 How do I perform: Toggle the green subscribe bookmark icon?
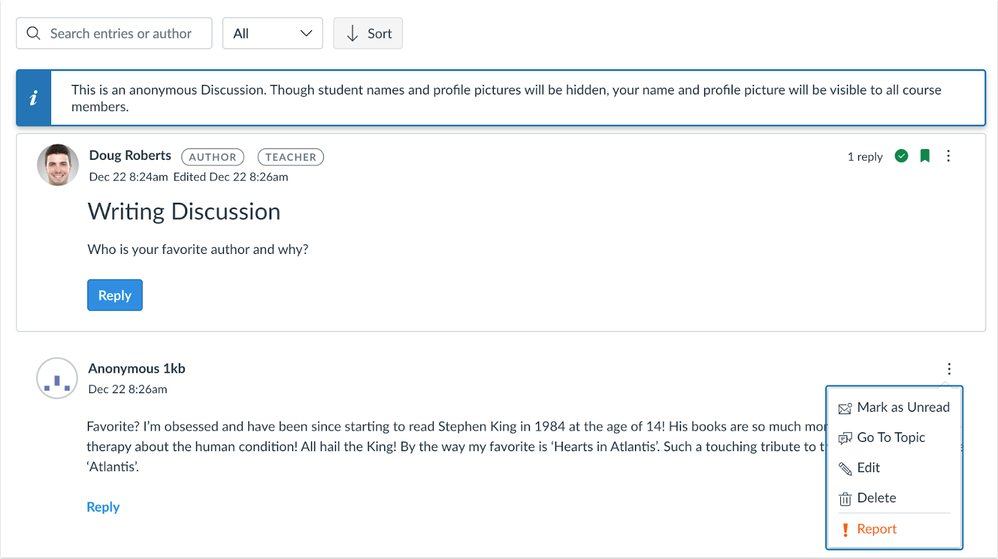pos(925,156)
